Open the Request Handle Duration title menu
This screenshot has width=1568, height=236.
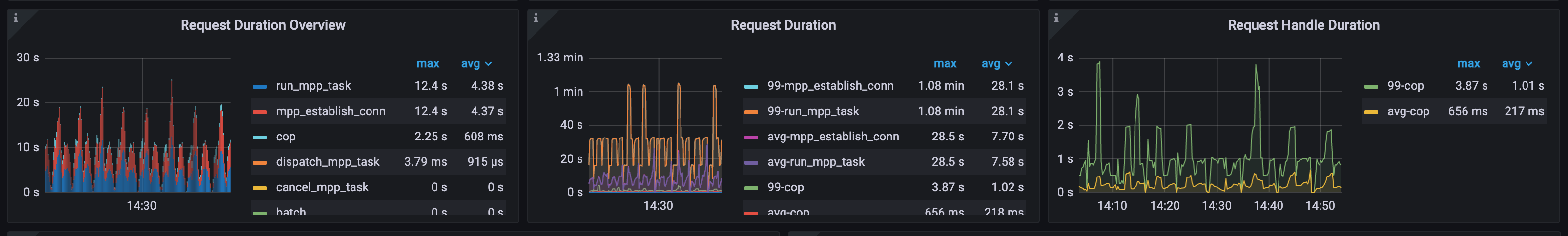pyautogui.click(x=1303, y=25)
